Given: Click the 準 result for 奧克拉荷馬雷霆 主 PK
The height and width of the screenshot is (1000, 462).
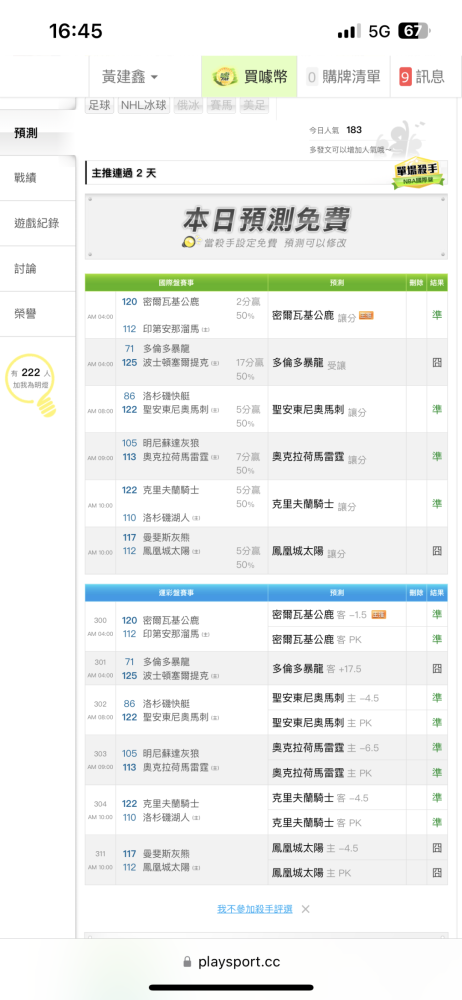Looking at the screenshot, I should pyautogui.click(x=437, y=772).
